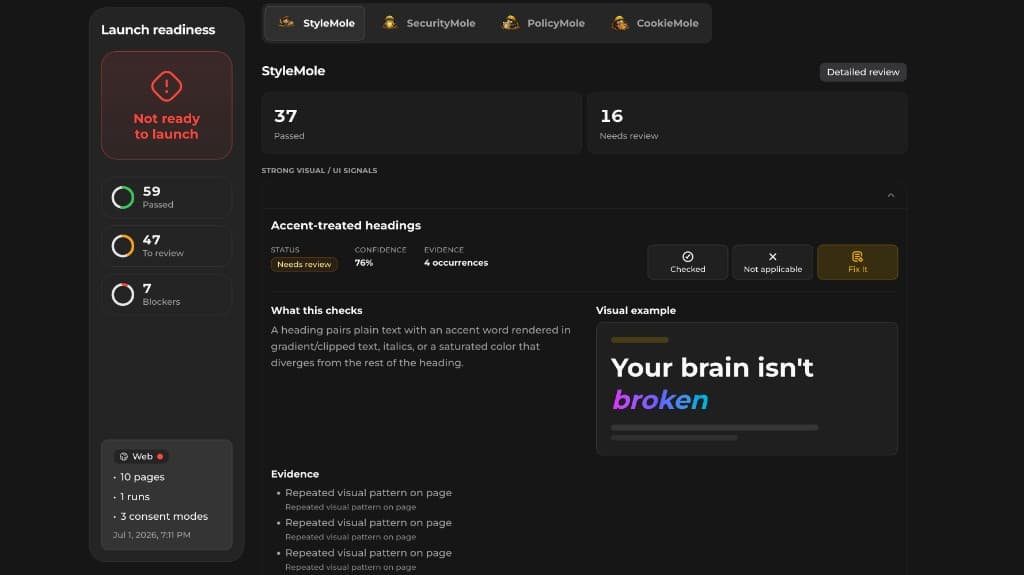Open the 47 To review list
The image size is (1024, 575).
(167, 246)
